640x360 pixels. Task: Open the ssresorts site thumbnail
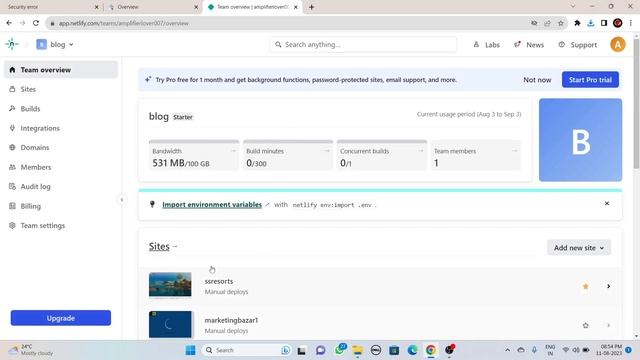pyautogui.click(x=170, y=284)
